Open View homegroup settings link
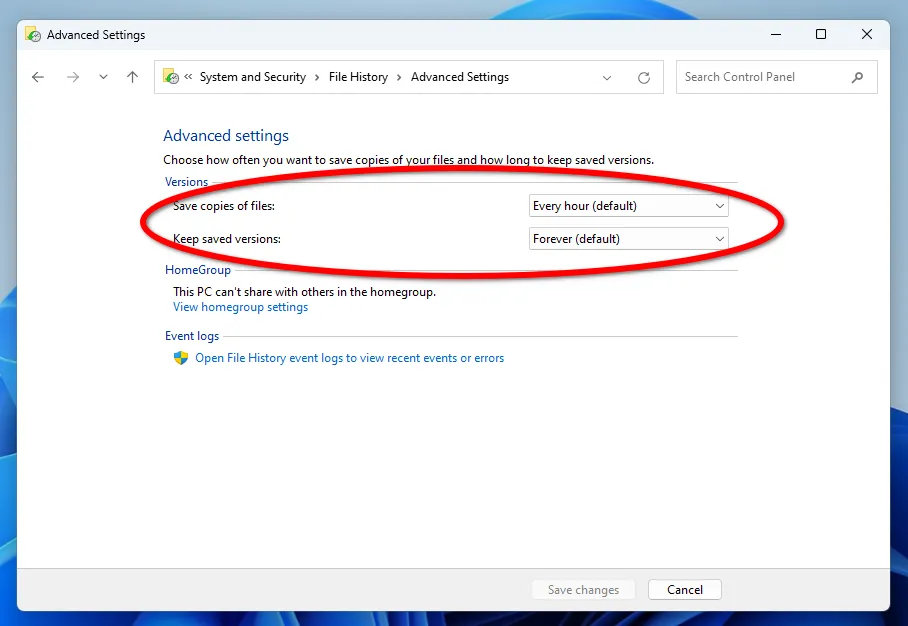The width and height of the screenshot is (908, 626). pyautogui.click(x=240, y=307)
